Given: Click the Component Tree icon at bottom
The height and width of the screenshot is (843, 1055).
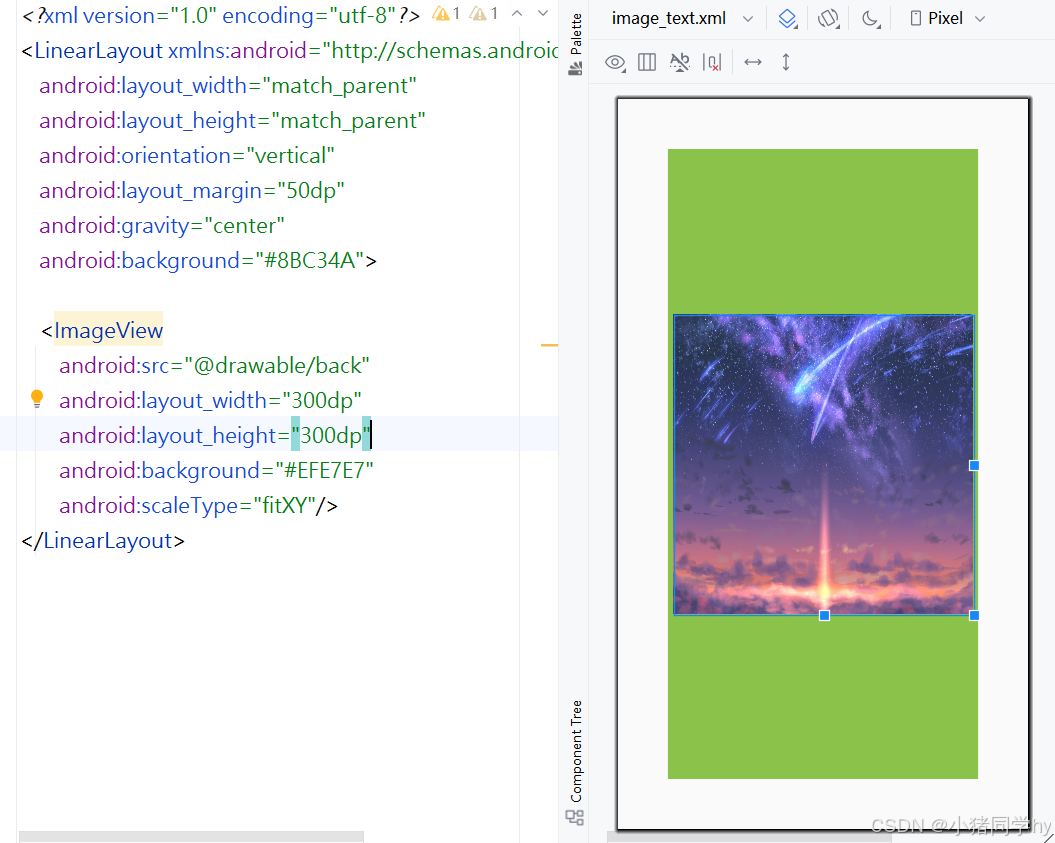Looking at the screenshot, I should 575,817.
